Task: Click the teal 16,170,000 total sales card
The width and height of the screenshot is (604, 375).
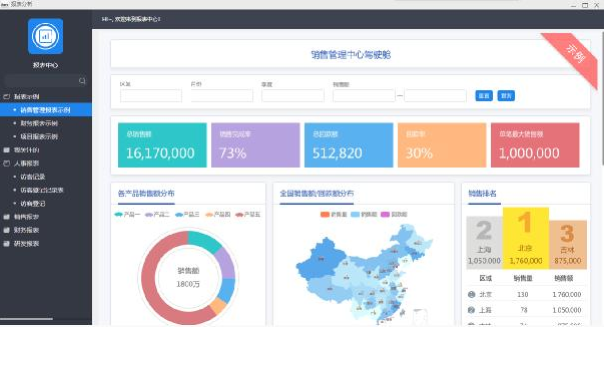Action: tap(162, 145)
